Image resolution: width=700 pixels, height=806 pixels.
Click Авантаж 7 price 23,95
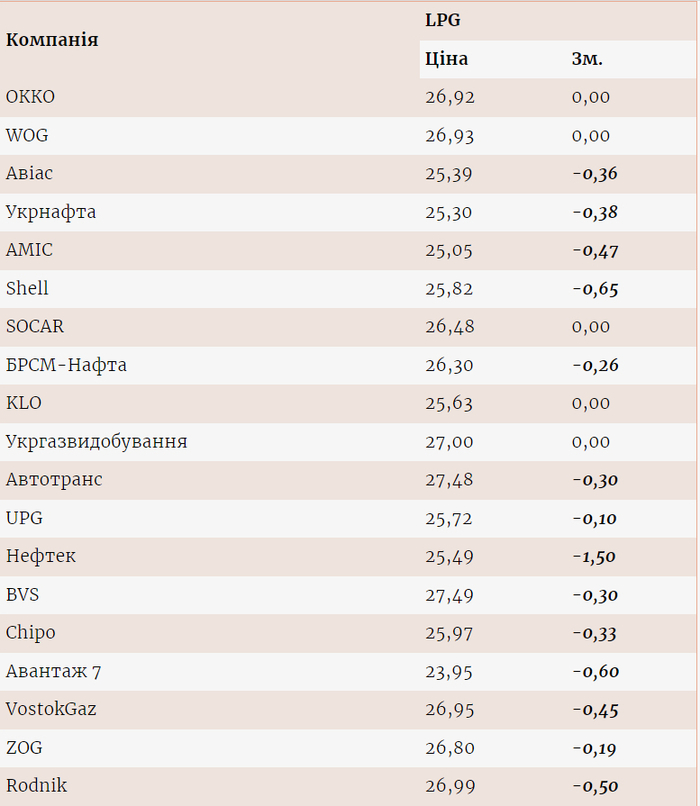coord(449,671)
